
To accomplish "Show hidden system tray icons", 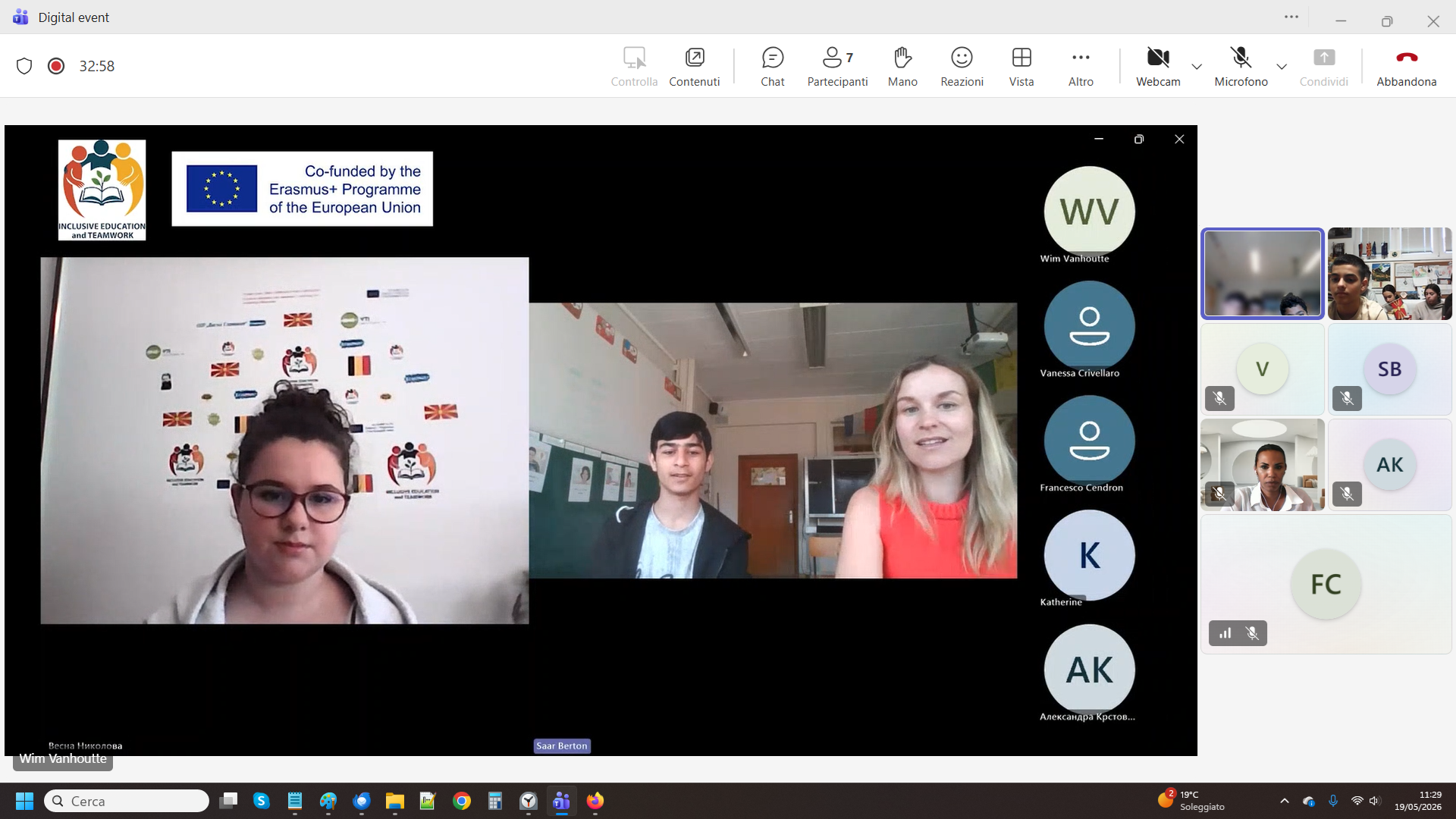I will click(x=1284, y=801).
